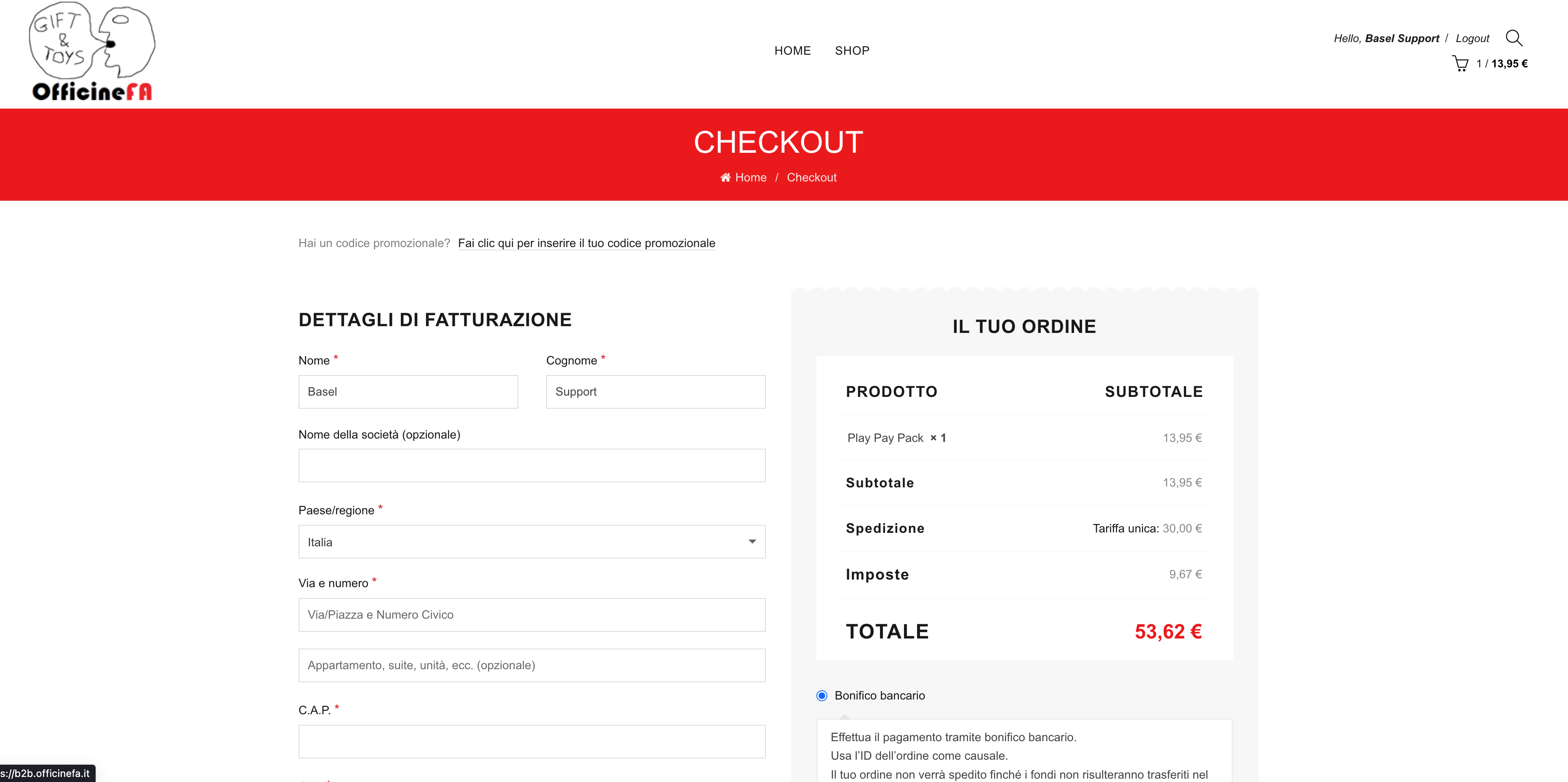Click the promo code insertion link
The image size is (1568, 782).
coord(586,243)
